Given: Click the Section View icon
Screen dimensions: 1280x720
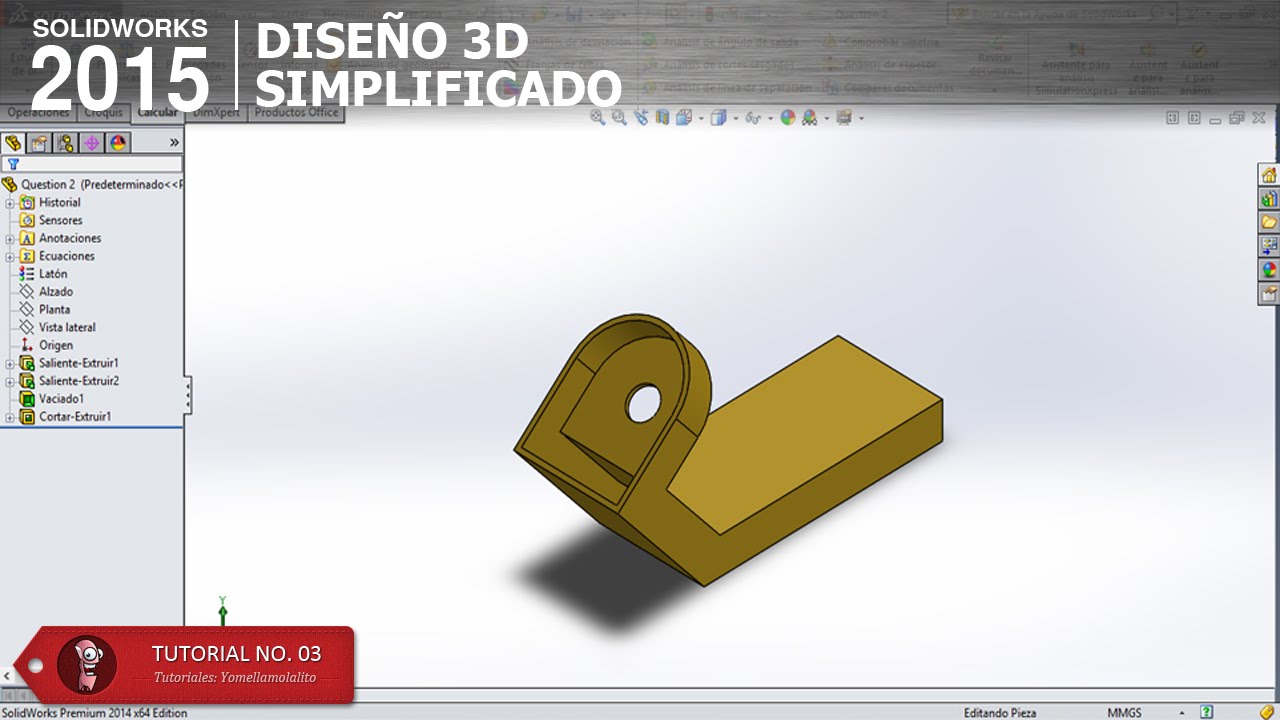Looking at the screenshot, I should (662, 117).
